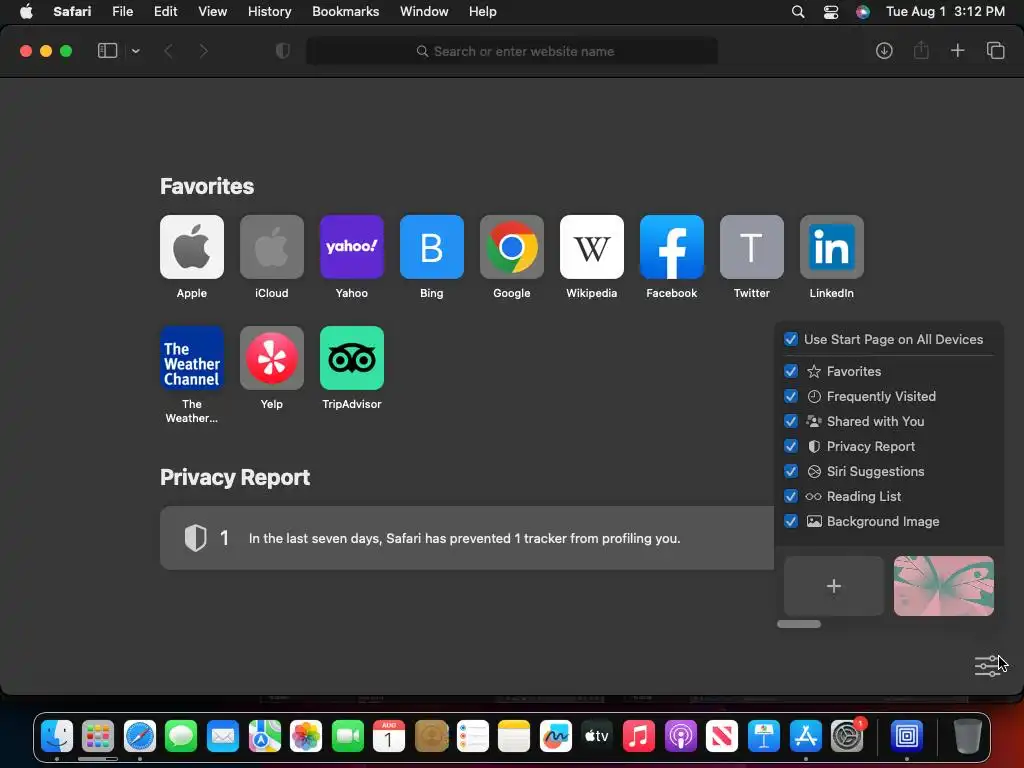Open The Weather Channel favorite tile

[x=191, y=358]
